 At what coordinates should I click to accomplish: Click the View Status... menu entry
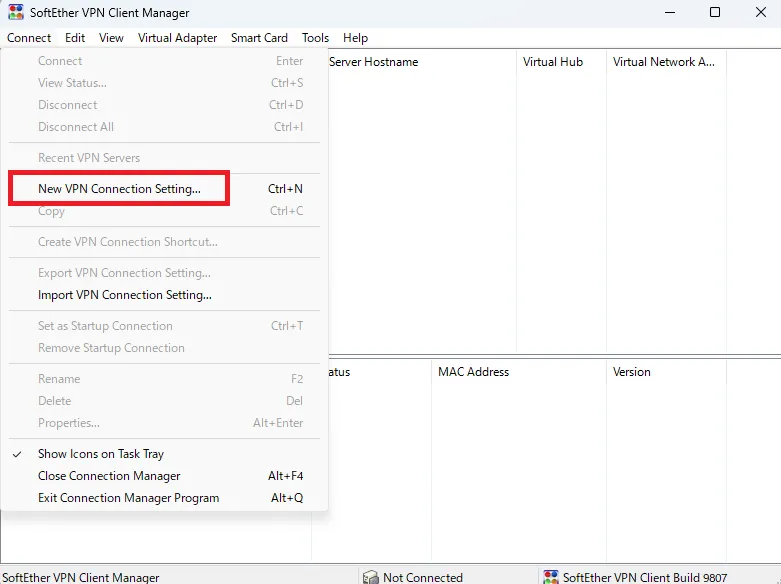click(x=164, y=83)
